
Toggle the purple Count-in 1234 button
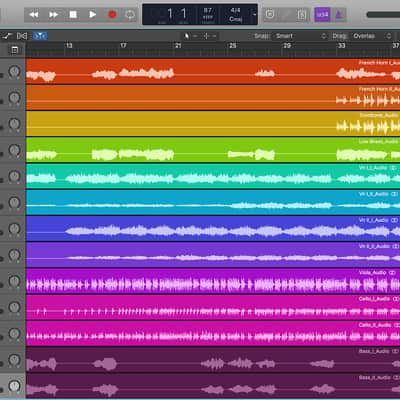[322, 15]
